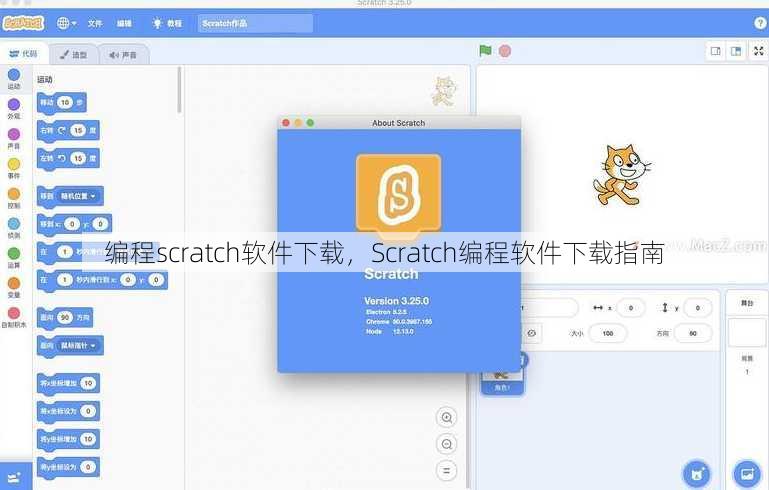Viewport: 769px width, 490px height.
Task: Click the 左转 15 度 turn left block
Action: coord(68,158)
